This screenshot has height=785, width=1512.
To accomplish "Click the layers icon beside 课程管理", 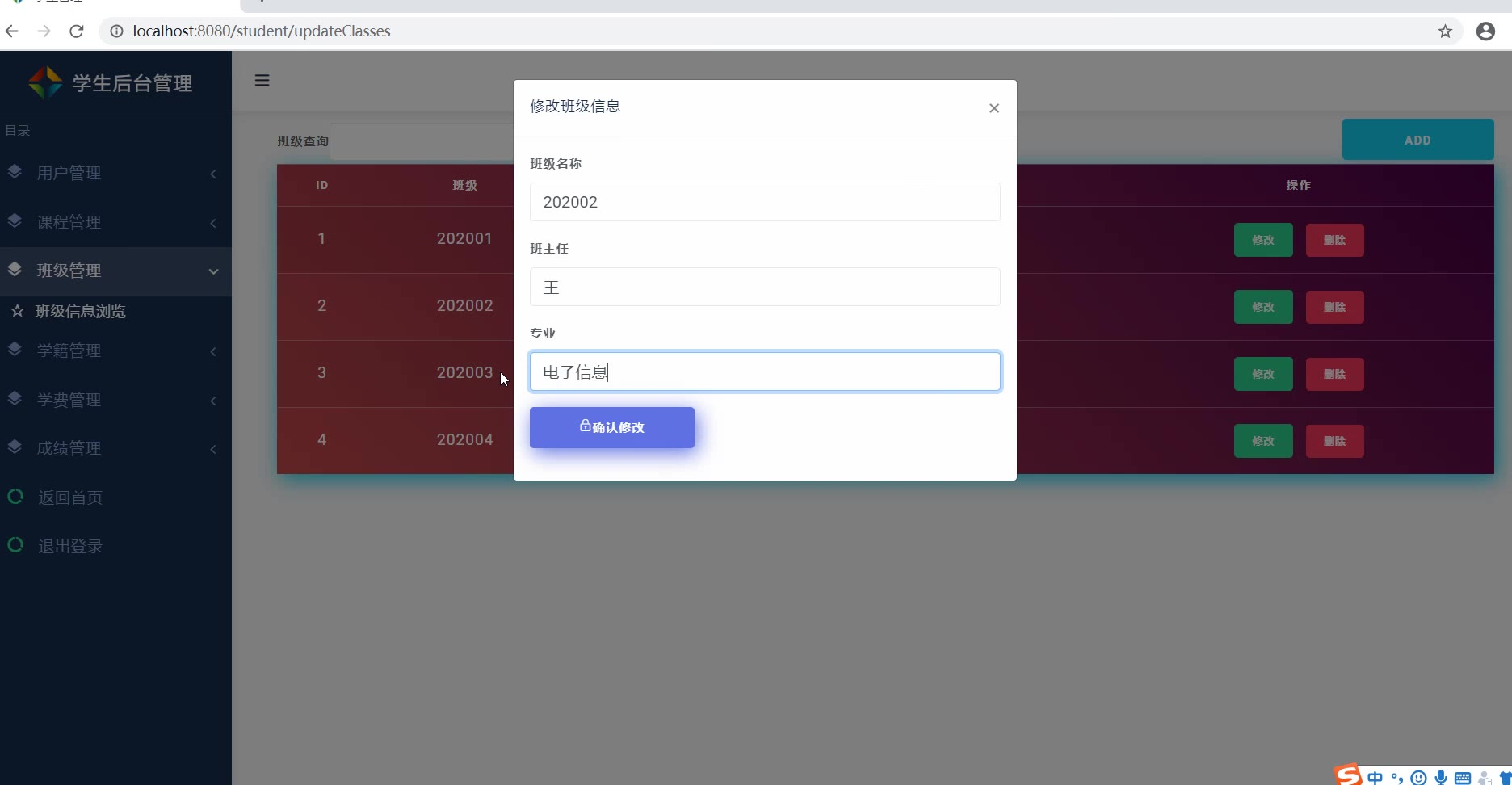I will [15, 220].
